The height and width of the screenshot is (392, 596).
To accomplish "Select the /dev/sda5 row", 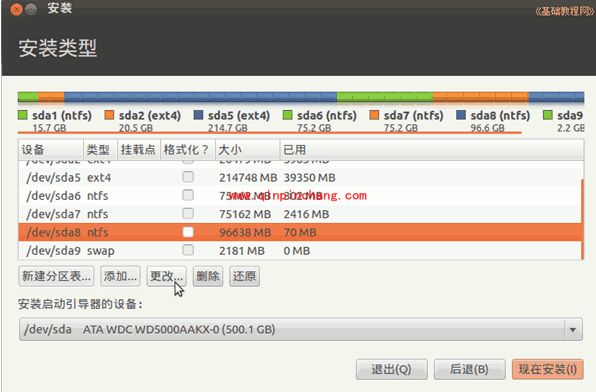I will [300, 177].
